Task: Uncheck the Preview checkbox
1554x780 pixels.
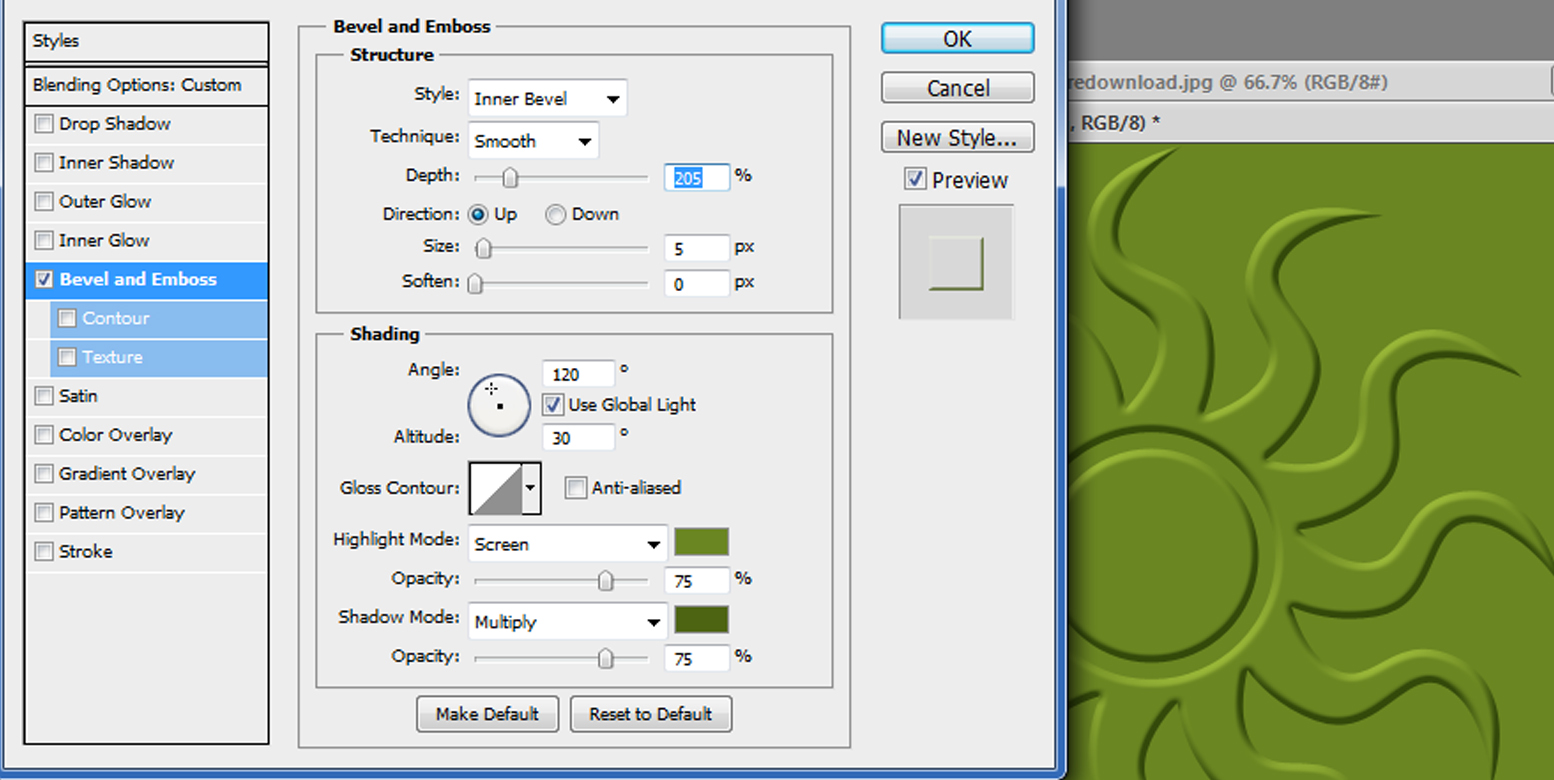Action: [915, 180]
